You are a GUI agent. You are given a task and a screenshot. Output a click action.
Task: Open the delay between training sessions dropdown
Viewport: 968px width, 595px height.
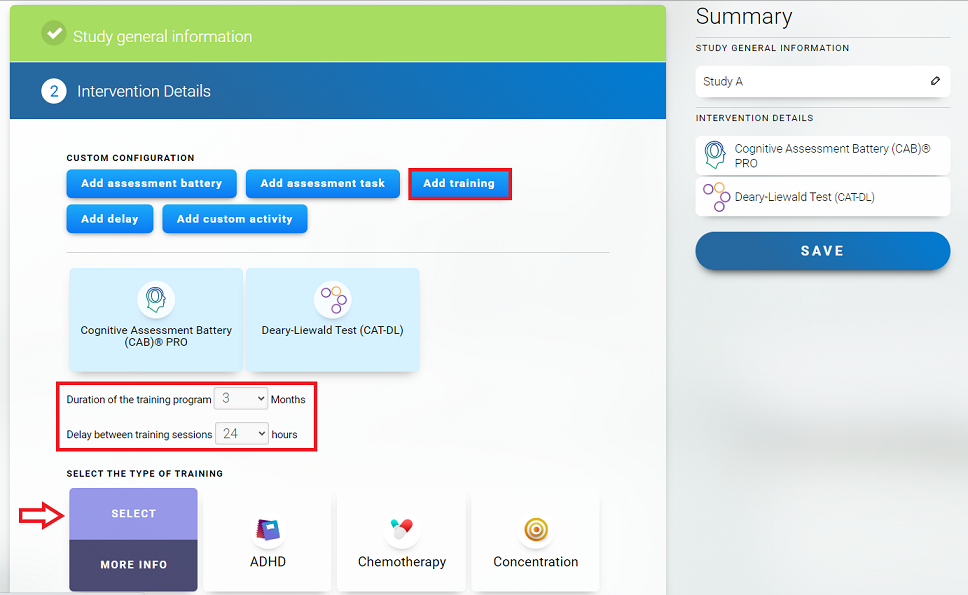point(242,434)
